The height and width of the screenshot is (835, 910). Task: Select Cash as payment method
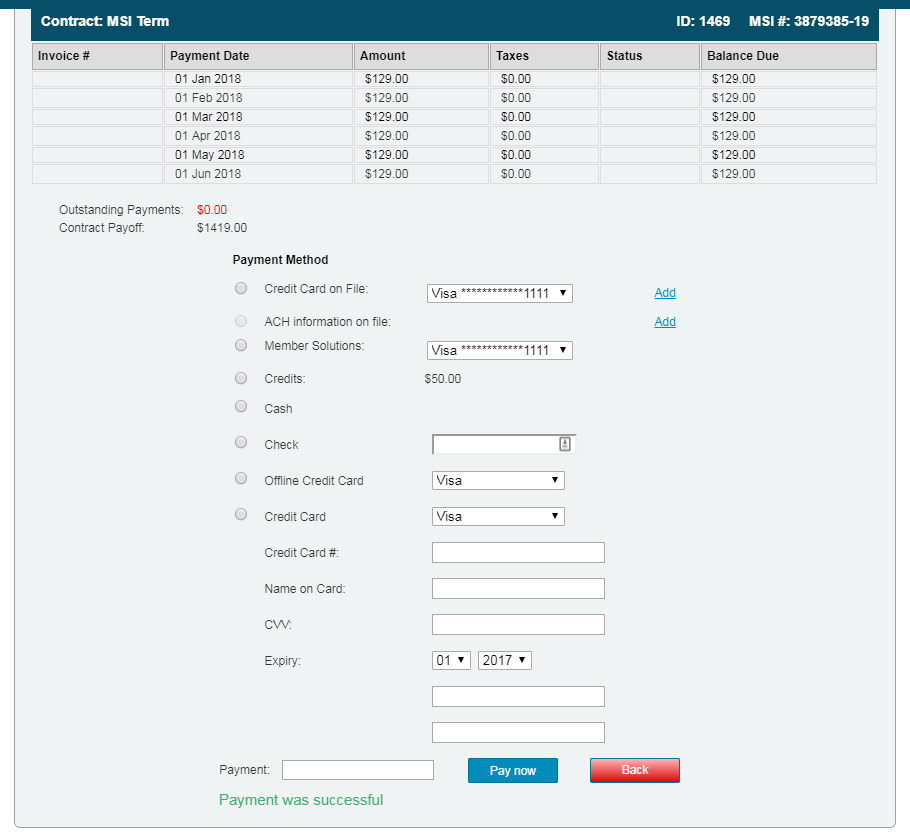point(241,406)
